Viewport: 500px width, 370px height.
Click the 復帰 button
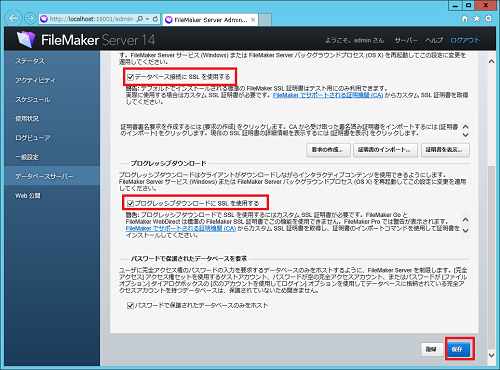coord(431,349)
